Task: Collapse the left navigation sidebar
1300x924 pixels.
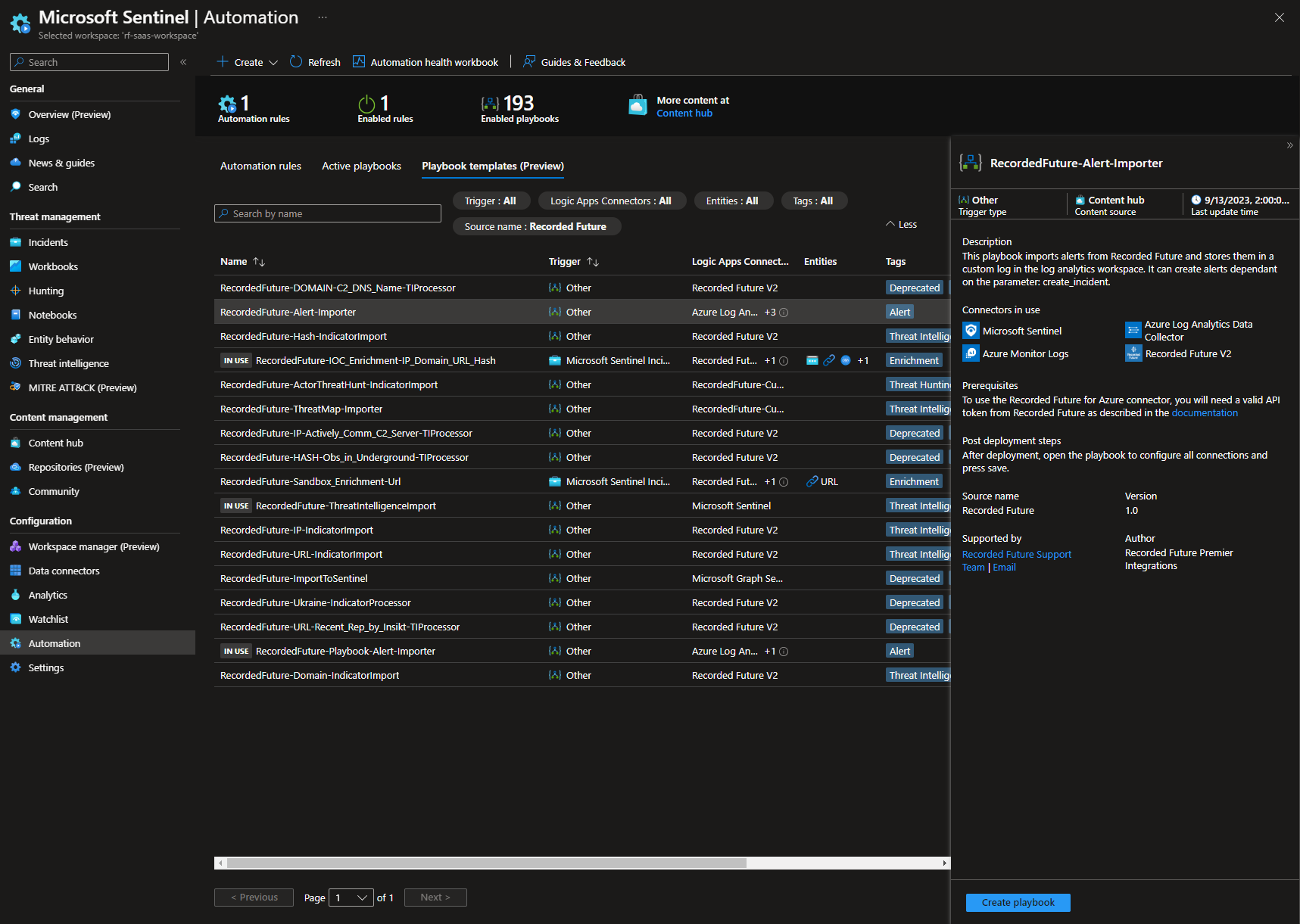Action: tap(183, 62)
